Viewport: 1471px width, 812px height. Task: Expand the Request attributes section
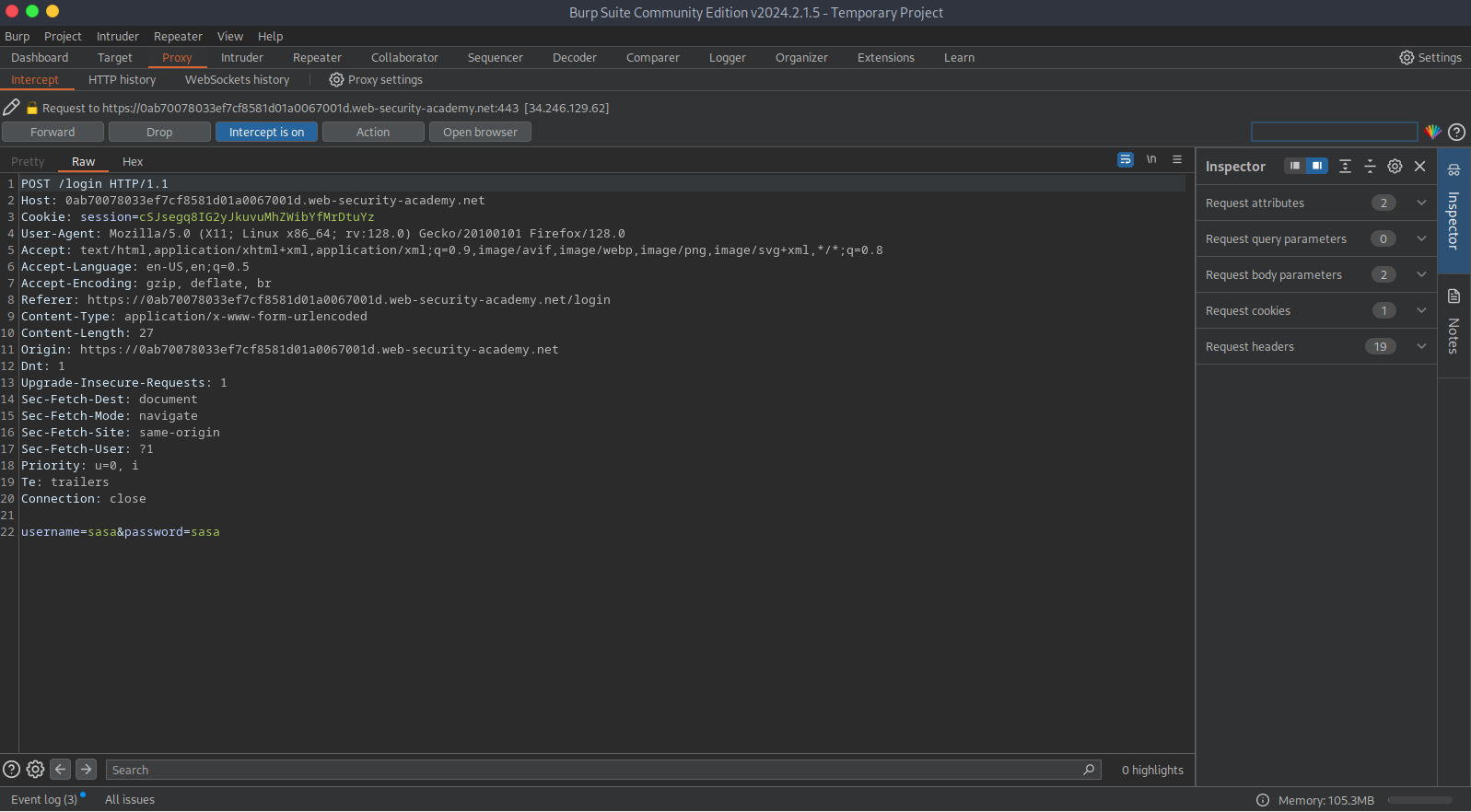click(x=1421, y=203)
